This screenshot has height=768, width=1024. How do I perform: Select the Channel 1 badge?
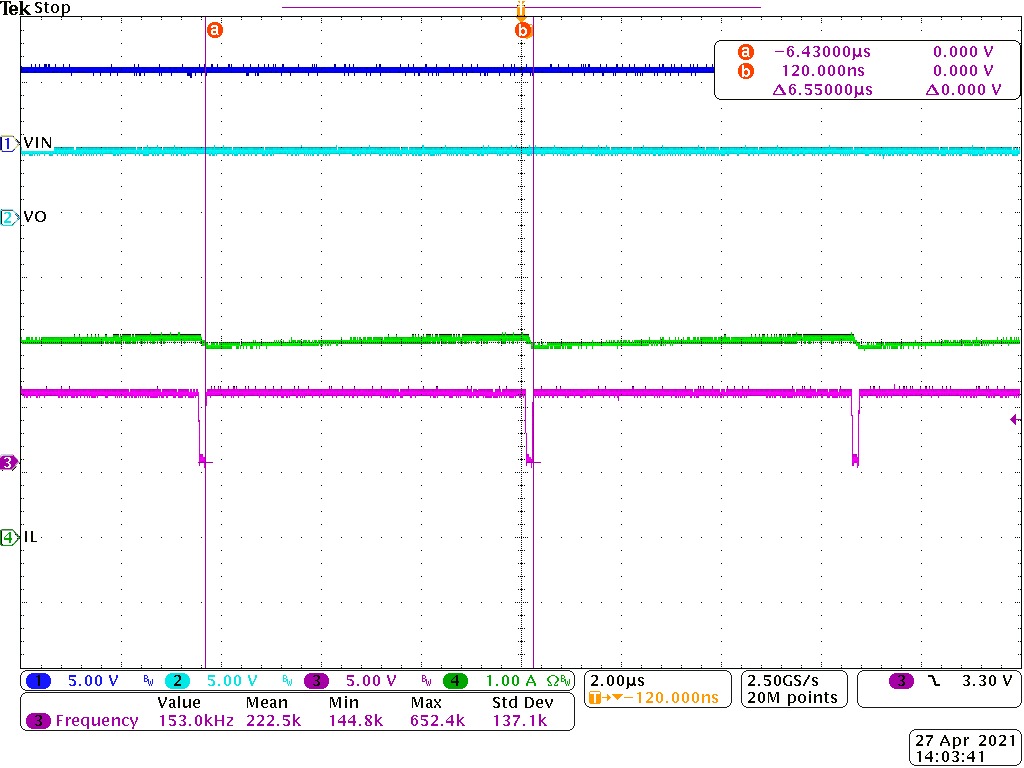click(x=39, y=680)
